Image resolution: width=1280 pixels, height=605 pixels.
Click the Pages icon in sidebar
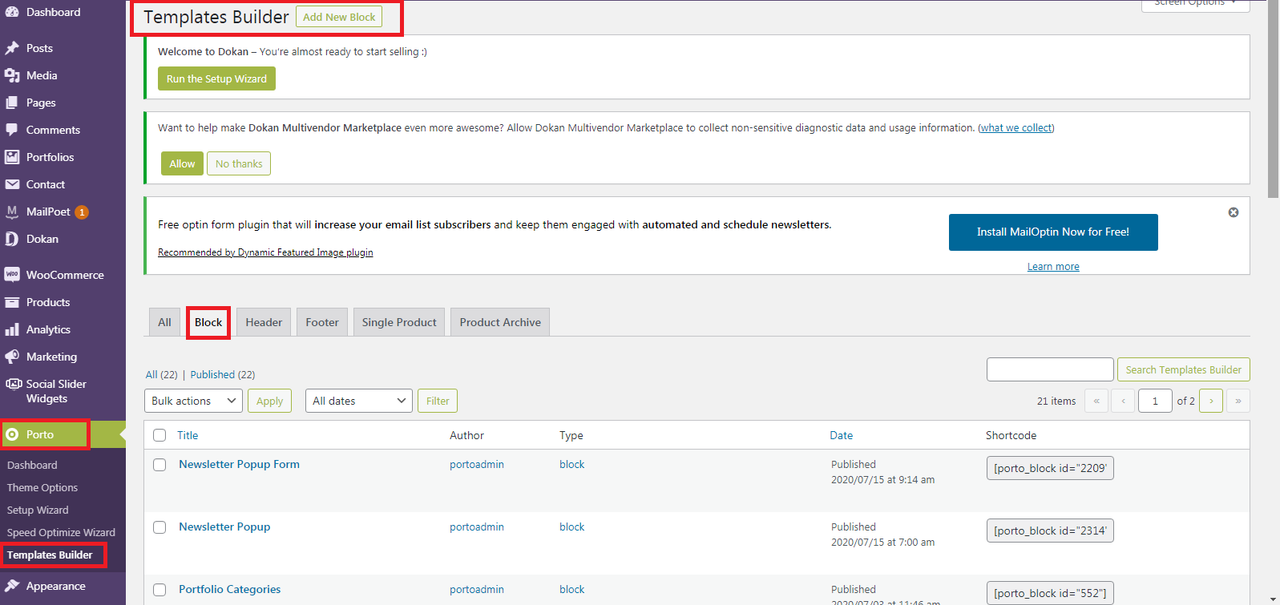(12, 102)
